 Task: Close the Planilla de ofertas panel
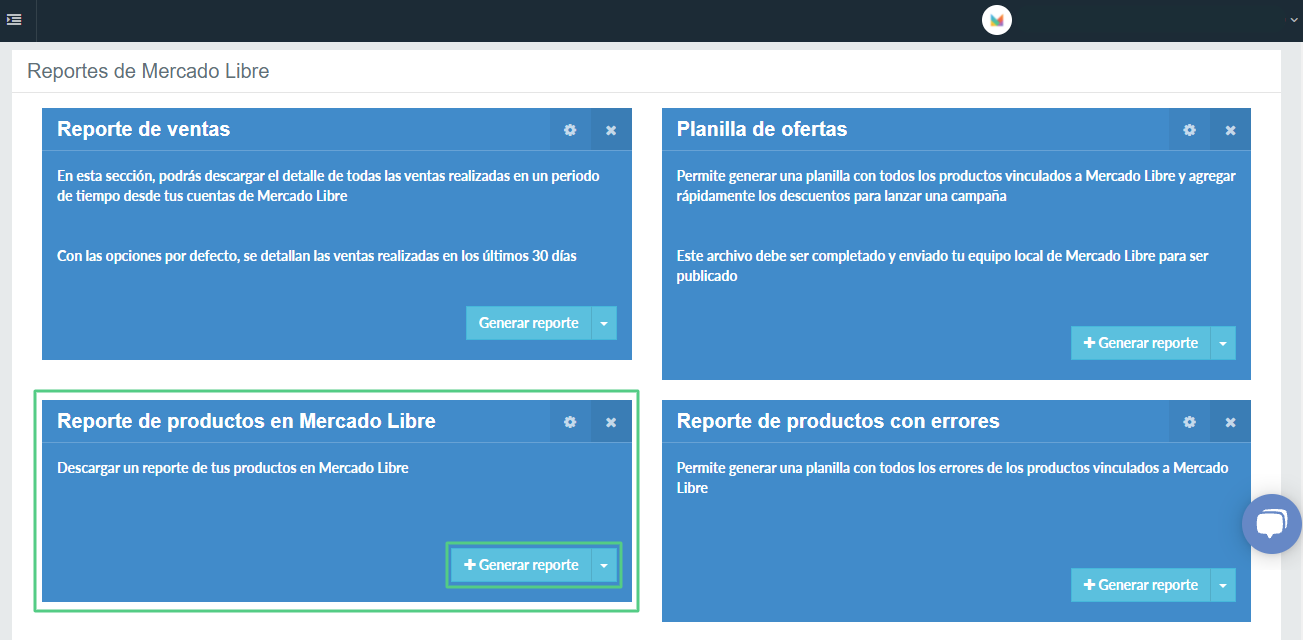(x=1231, y=130)
